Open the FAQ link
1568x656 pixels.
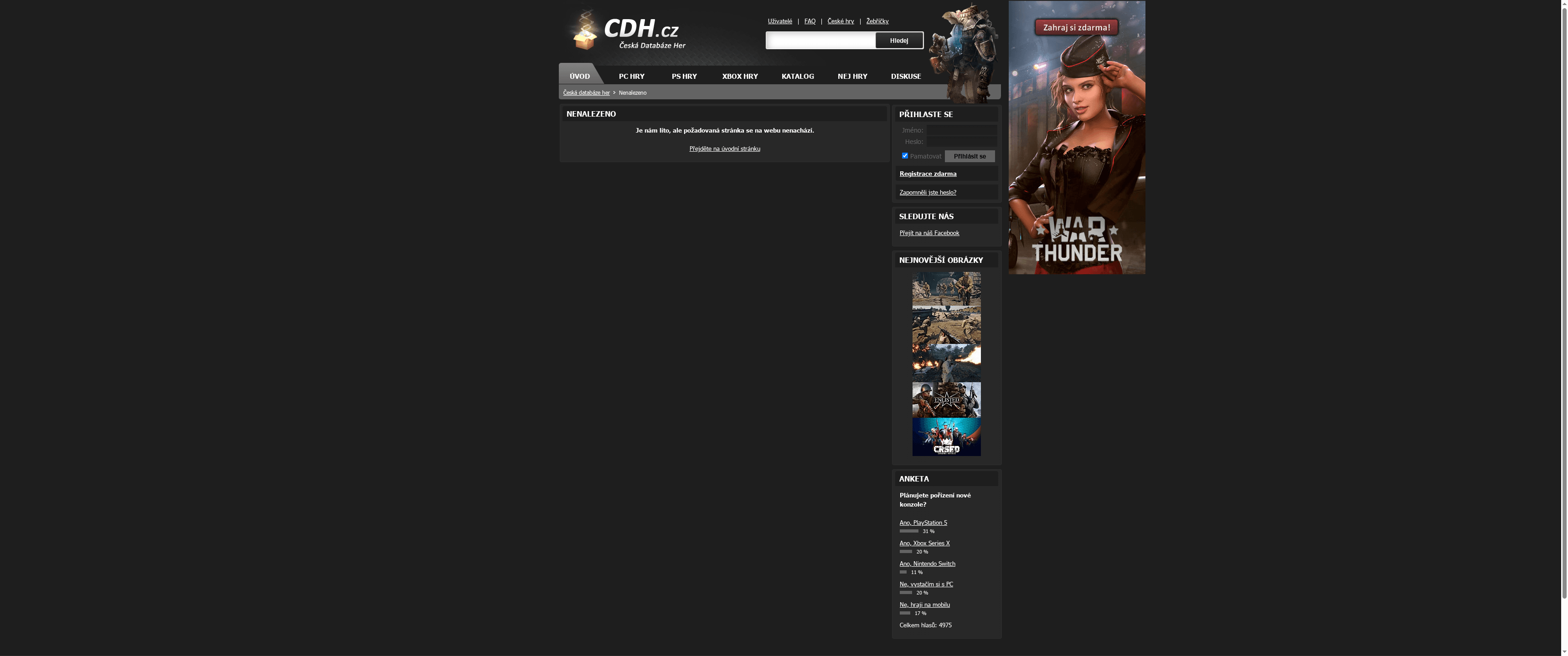click(x=810, y=20)
